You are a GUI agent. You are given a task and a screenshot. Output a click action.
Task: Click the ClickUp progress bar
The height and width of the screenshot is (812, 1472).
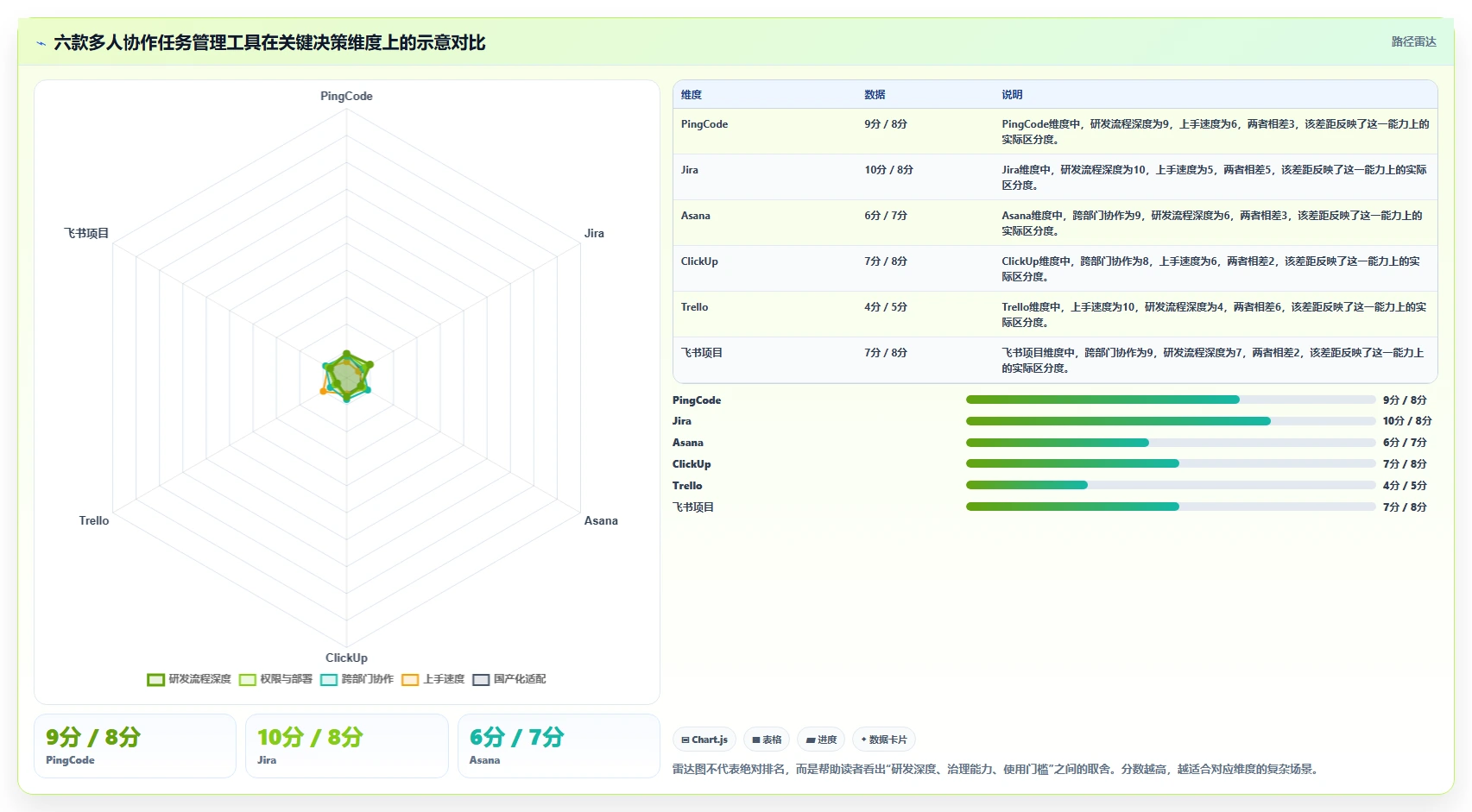[x=1171, y=463]
